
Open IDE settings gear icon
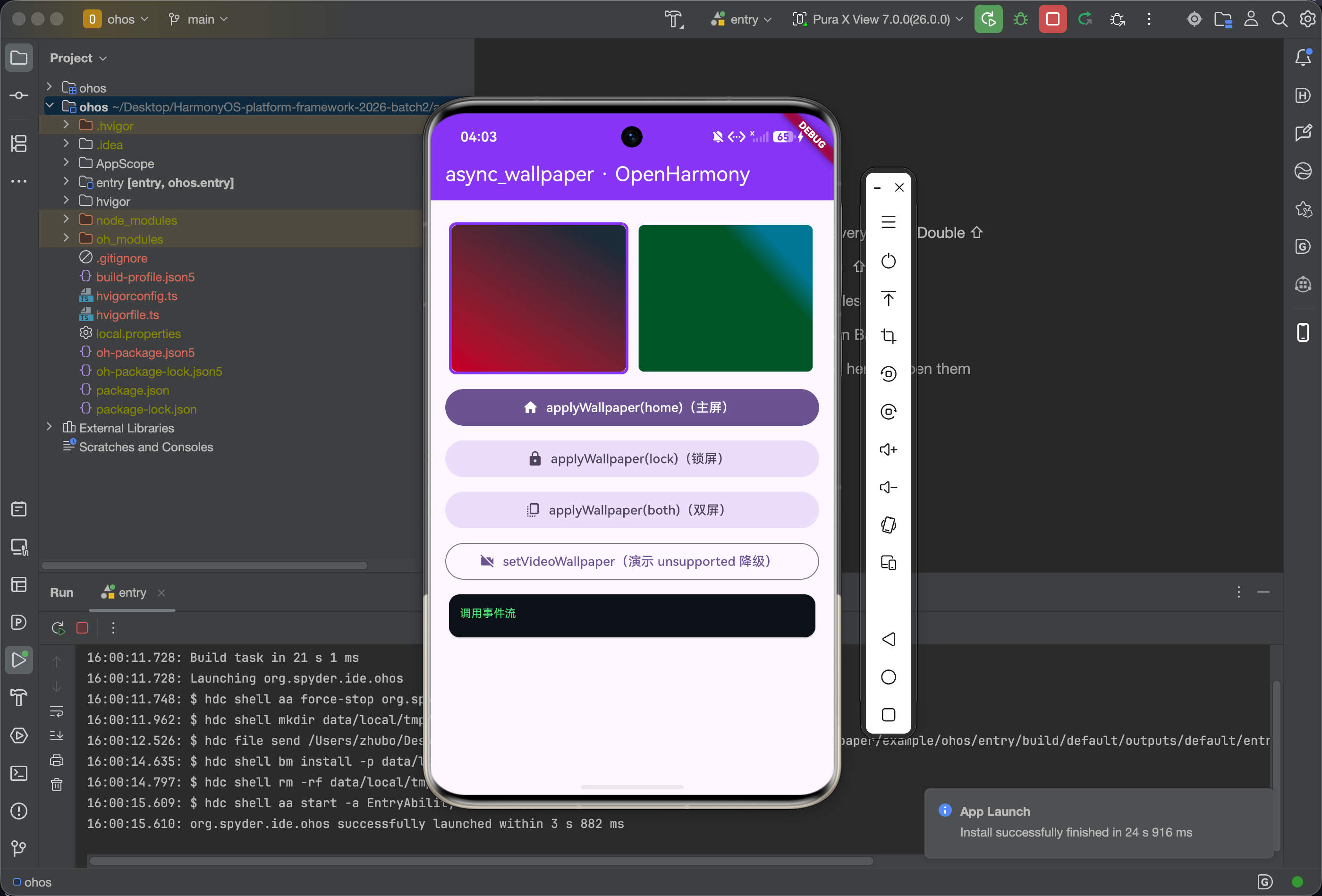1307,19
